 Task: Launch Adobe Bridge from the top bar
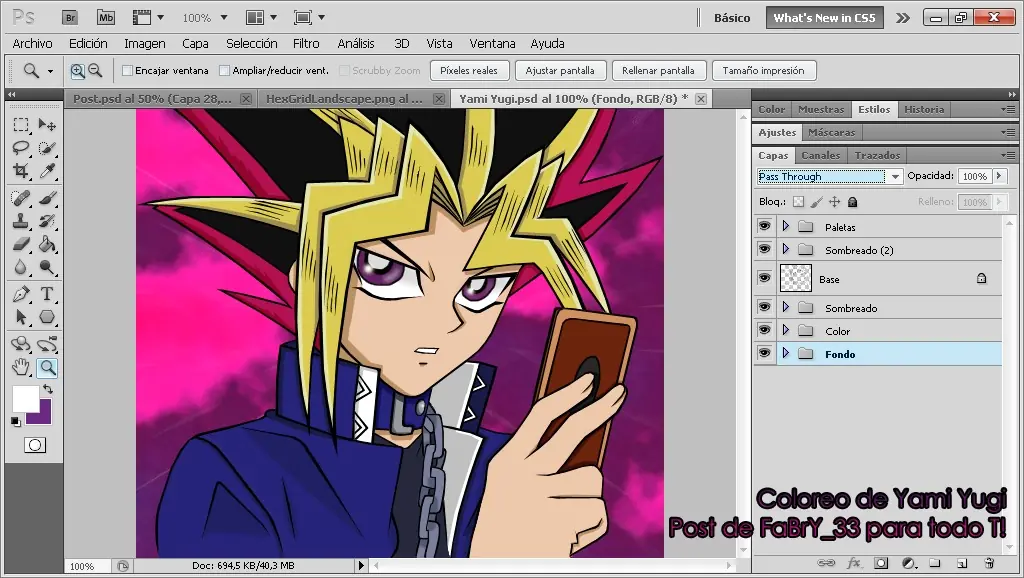(x=70, y=17)
